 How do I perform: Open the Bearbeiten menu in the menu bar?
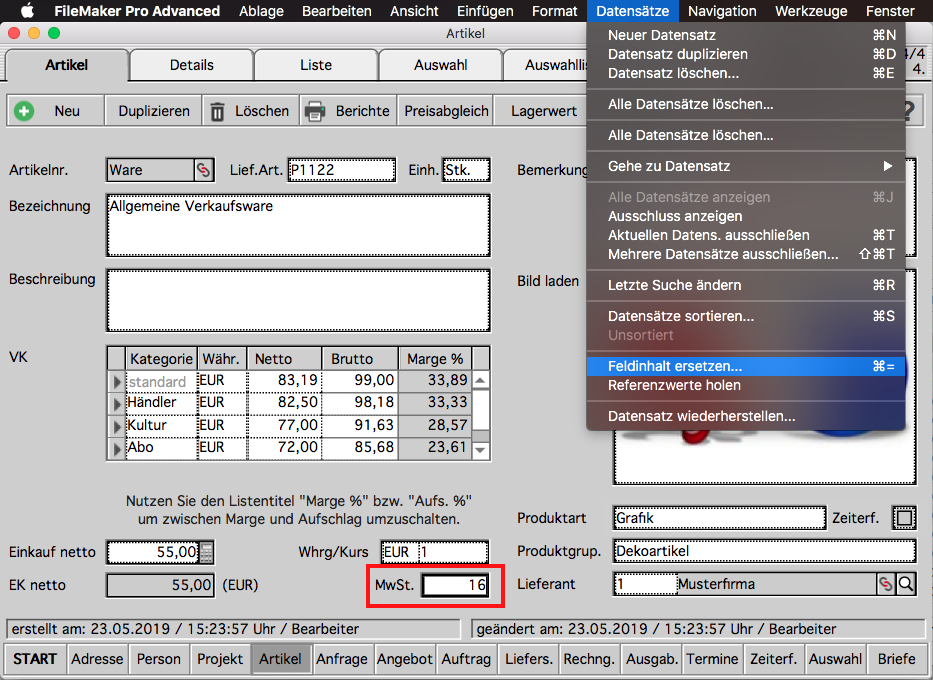tap(337, 11)
